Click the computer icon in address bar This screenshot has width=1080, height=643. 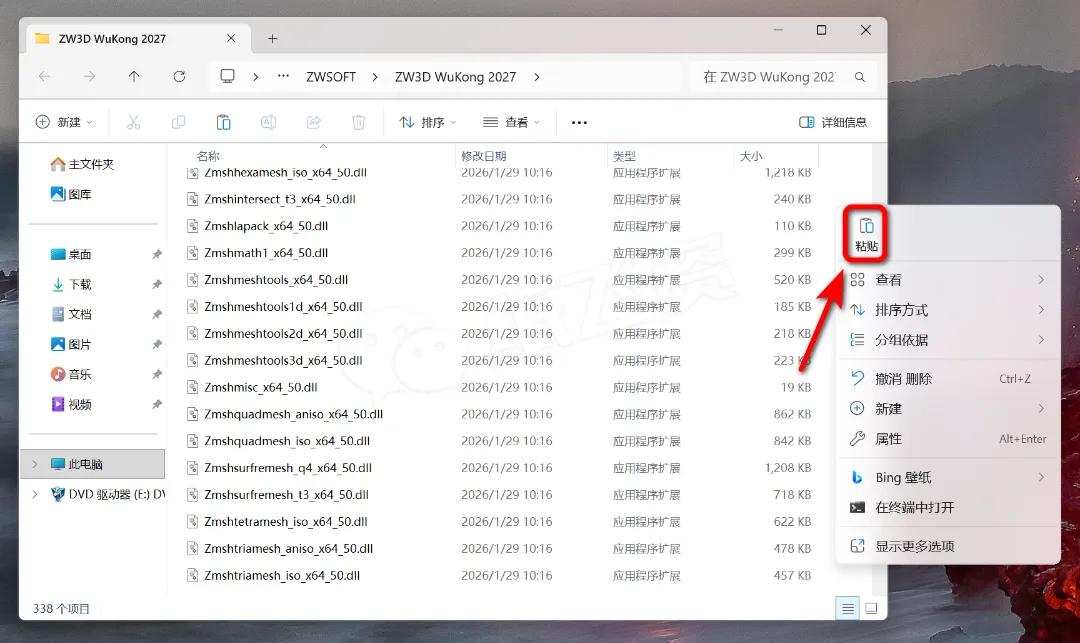(227, 76)
